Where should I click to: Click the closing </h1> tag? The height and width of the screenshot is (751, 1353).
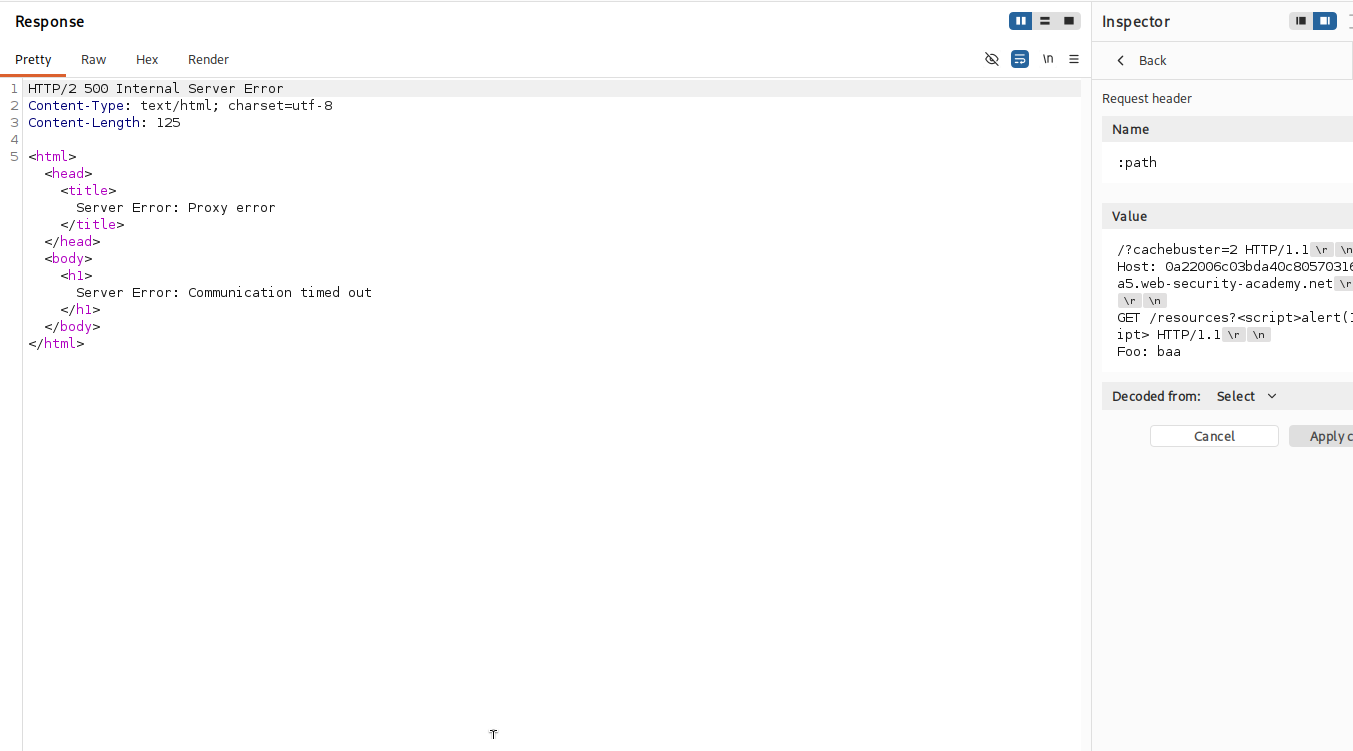80,309
